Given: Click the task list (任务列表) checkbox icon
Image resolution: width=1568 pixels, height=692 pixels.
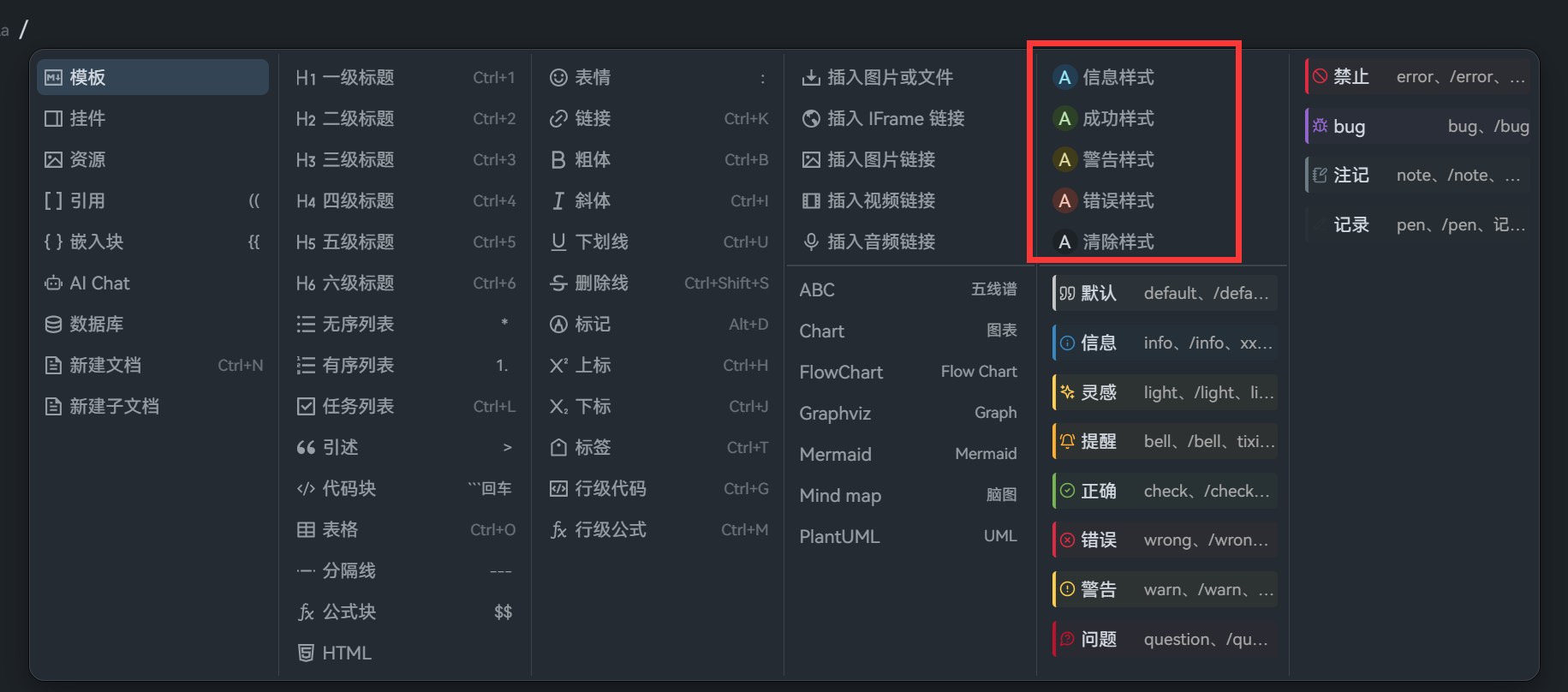Looking at the screenshot, I should tap(306, 406).
